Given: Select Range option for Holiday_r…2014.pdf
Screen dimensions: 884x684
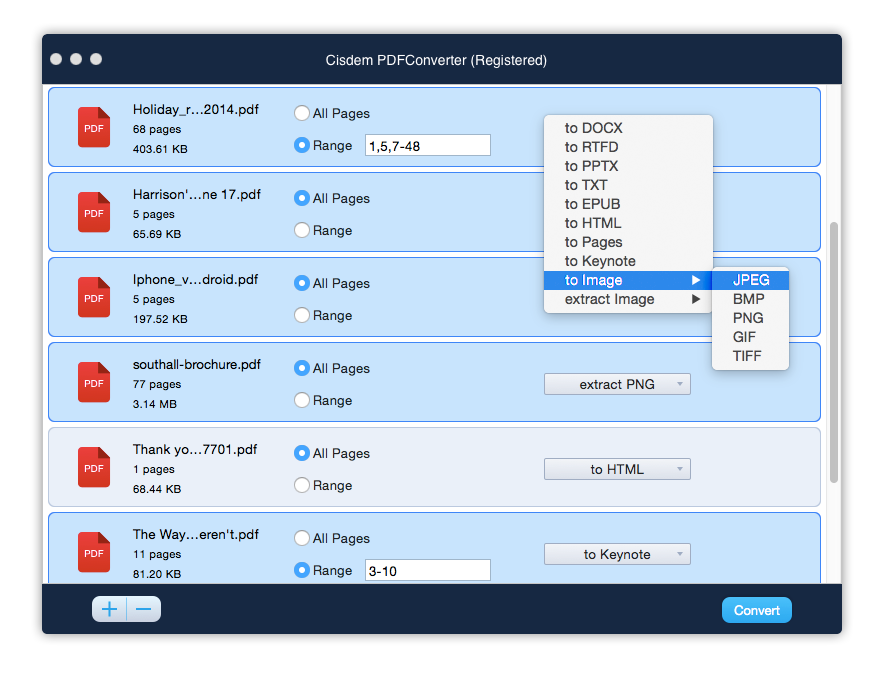Looking at the screenshot, I should (302, 145).
